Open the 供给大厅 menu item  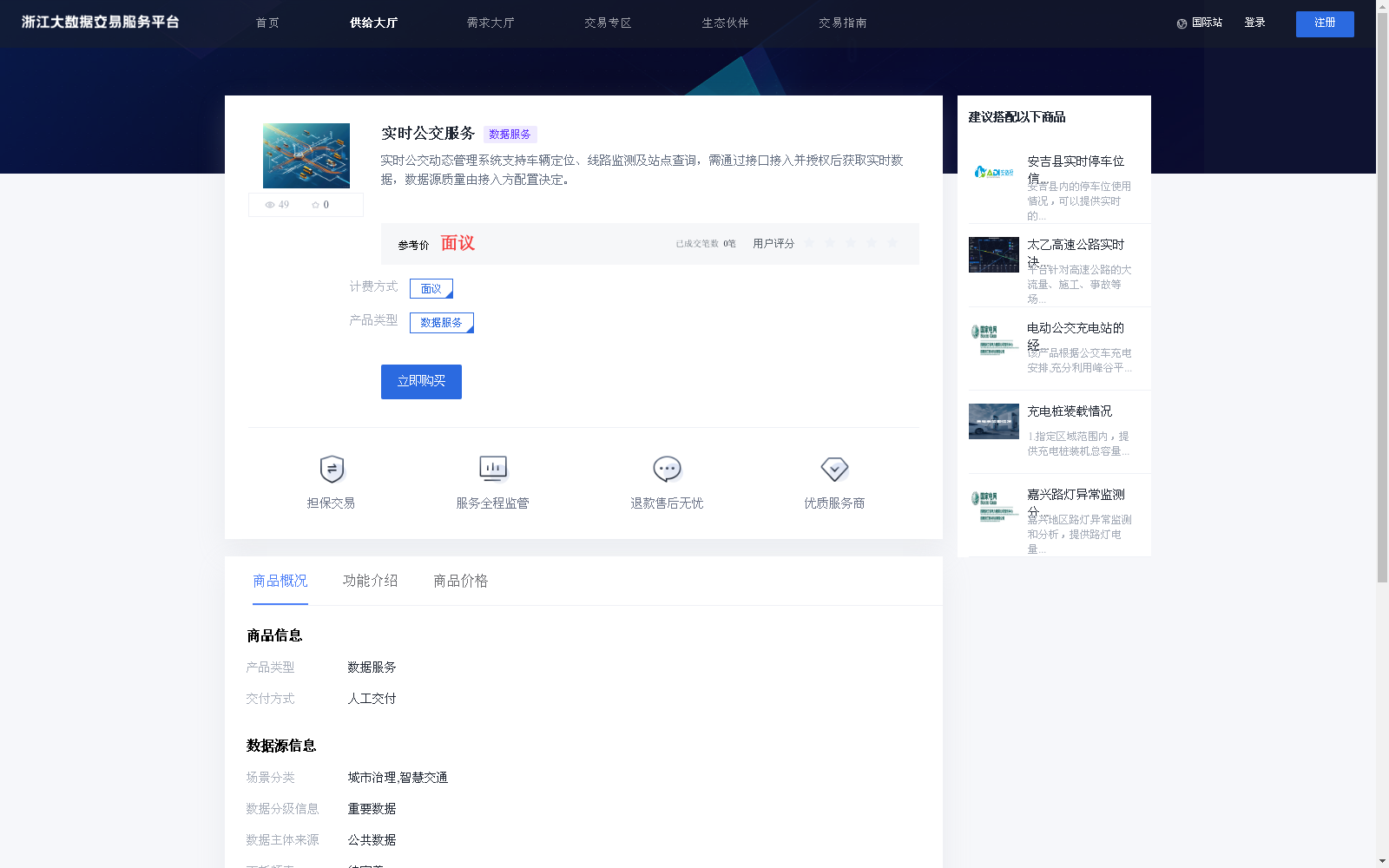coord(373,23)
